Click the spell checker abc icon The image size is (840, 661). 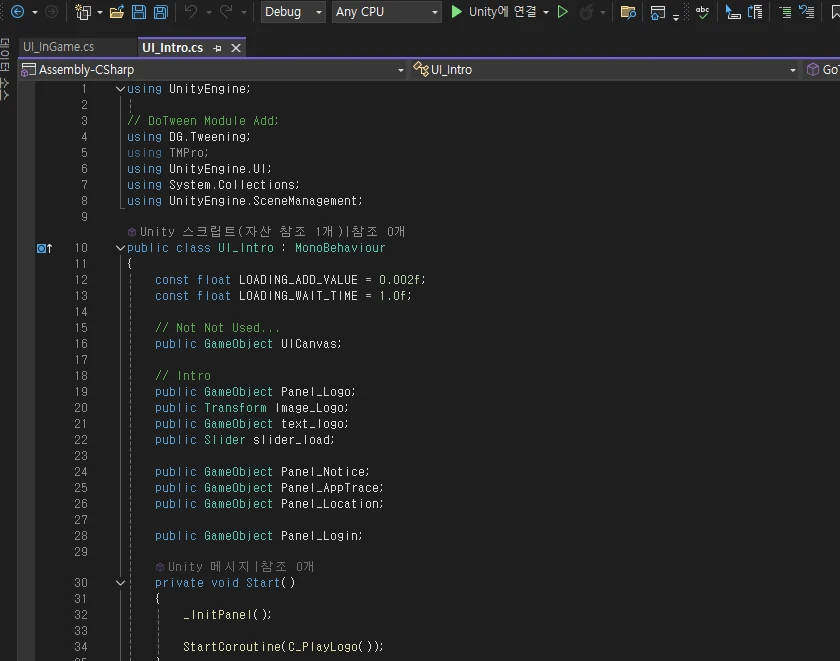(702, 12)
